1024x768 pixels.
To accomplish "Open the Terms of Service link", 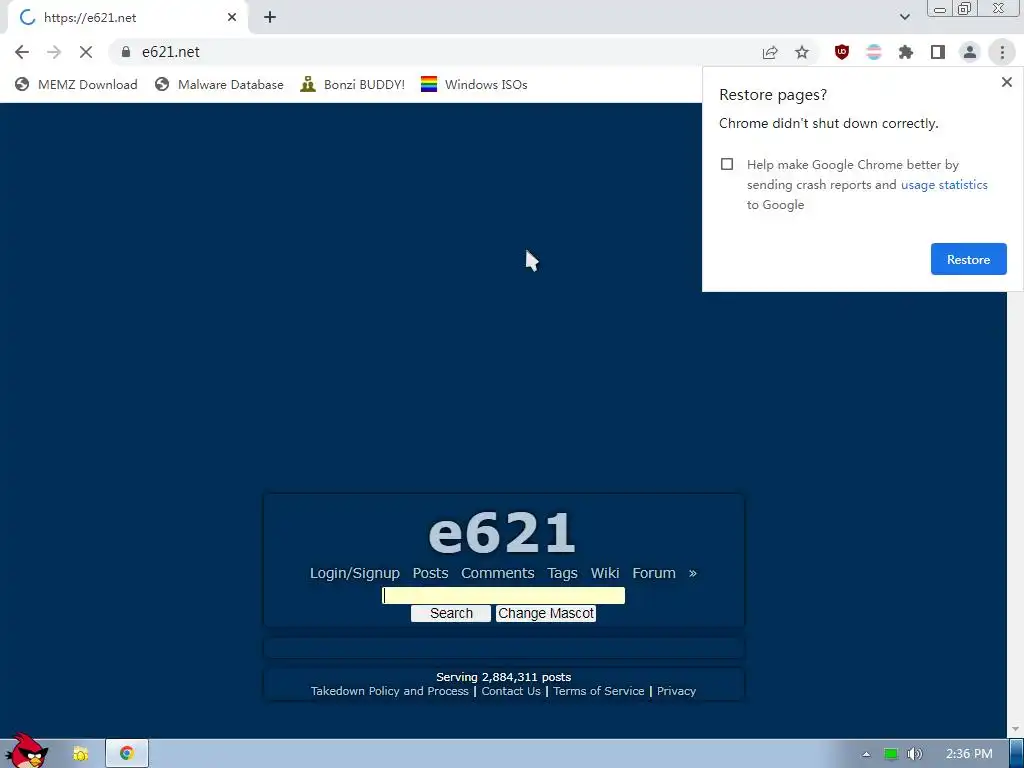I will click(598, 691).
